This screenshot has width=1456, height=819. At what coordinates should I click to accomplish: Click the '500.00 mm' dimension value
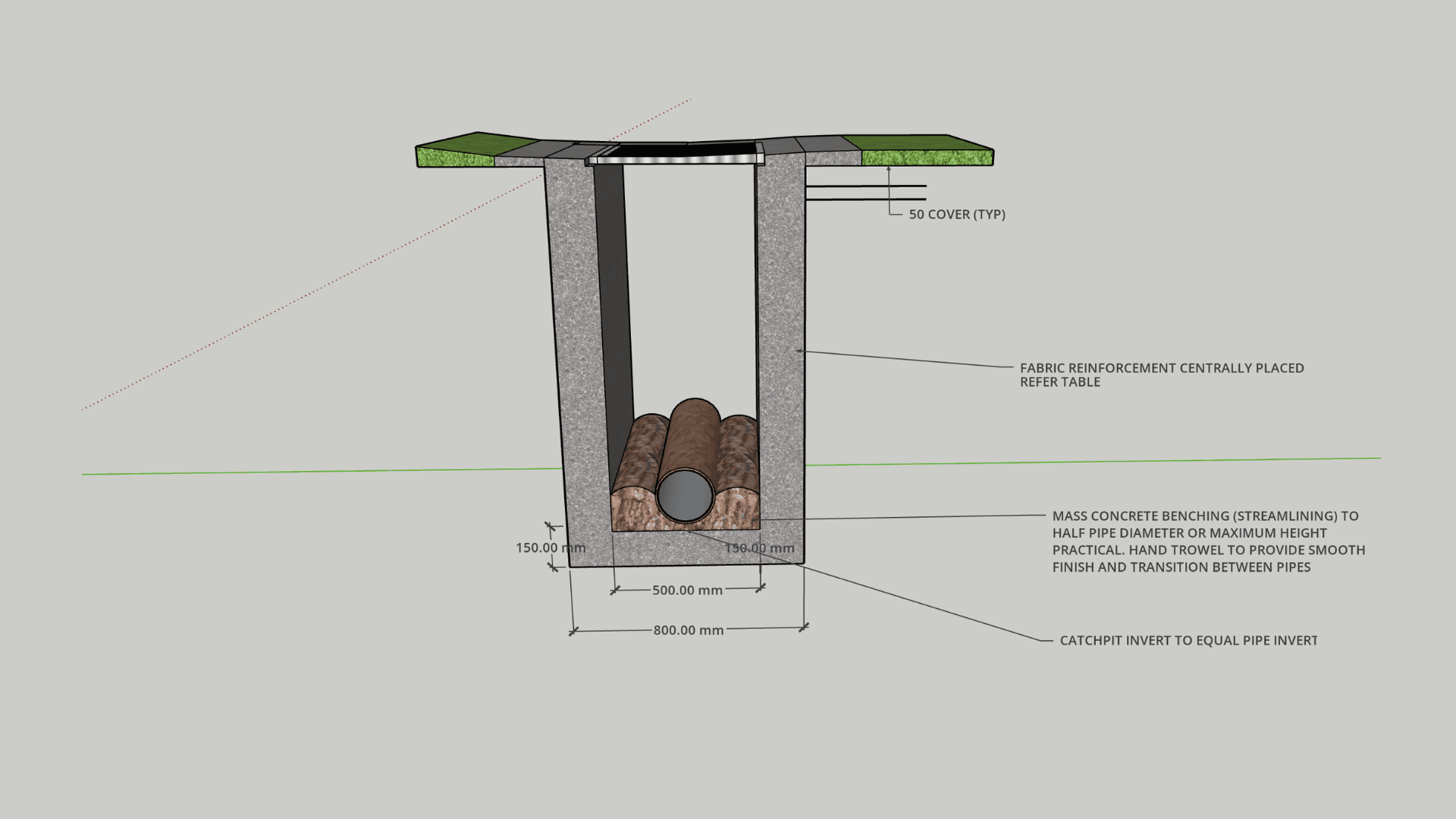click(x=687, y=590)
